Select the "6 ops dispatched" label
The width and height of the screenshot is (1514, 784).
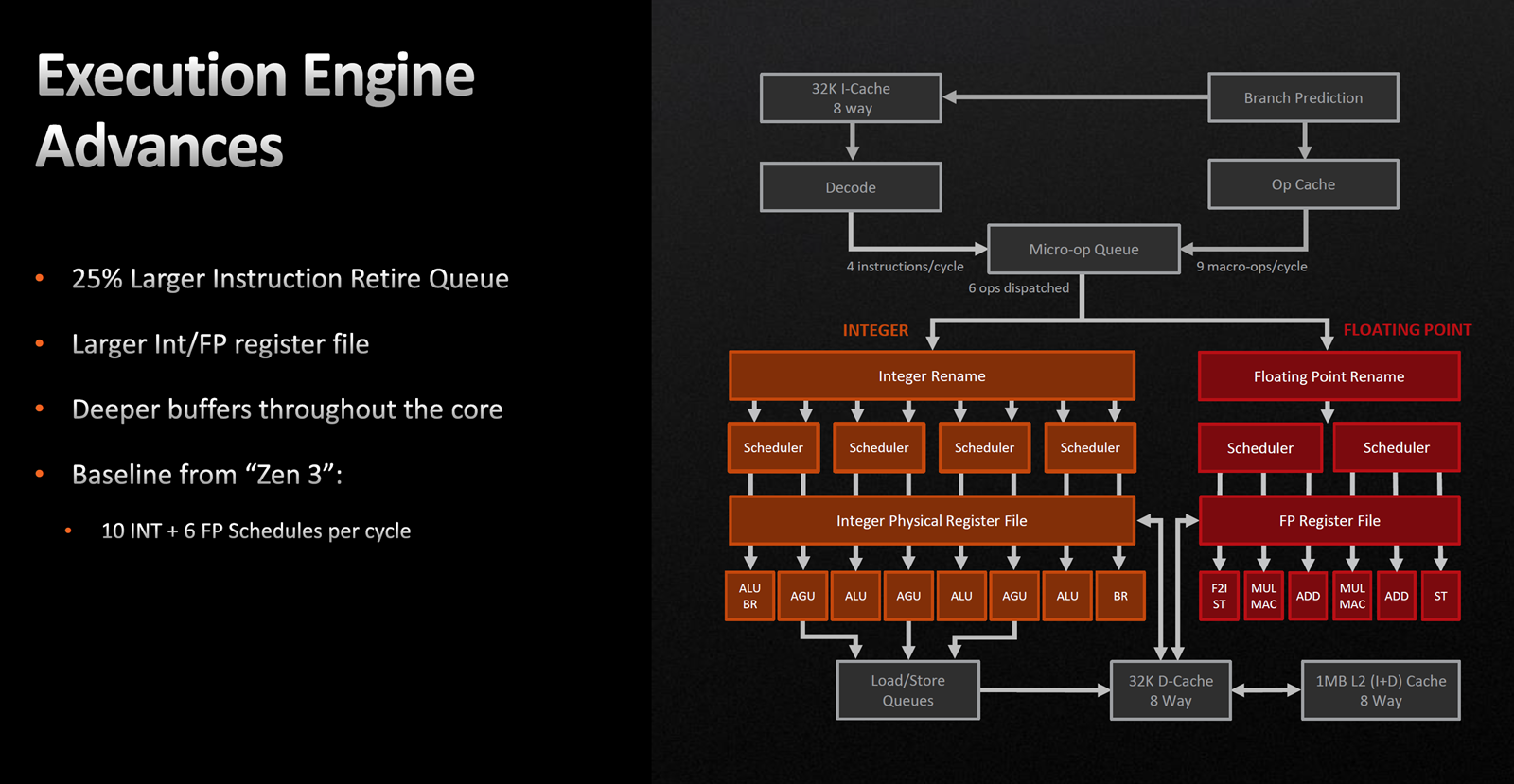click(1018, 288)
